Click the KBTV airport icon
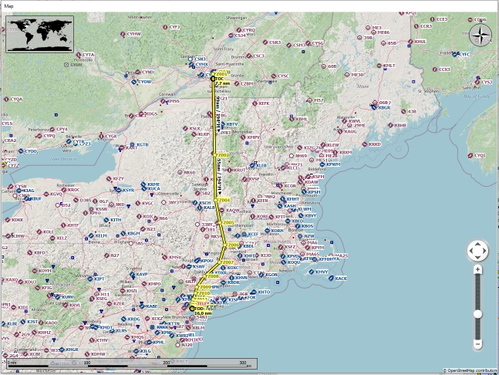 [223, 124]
